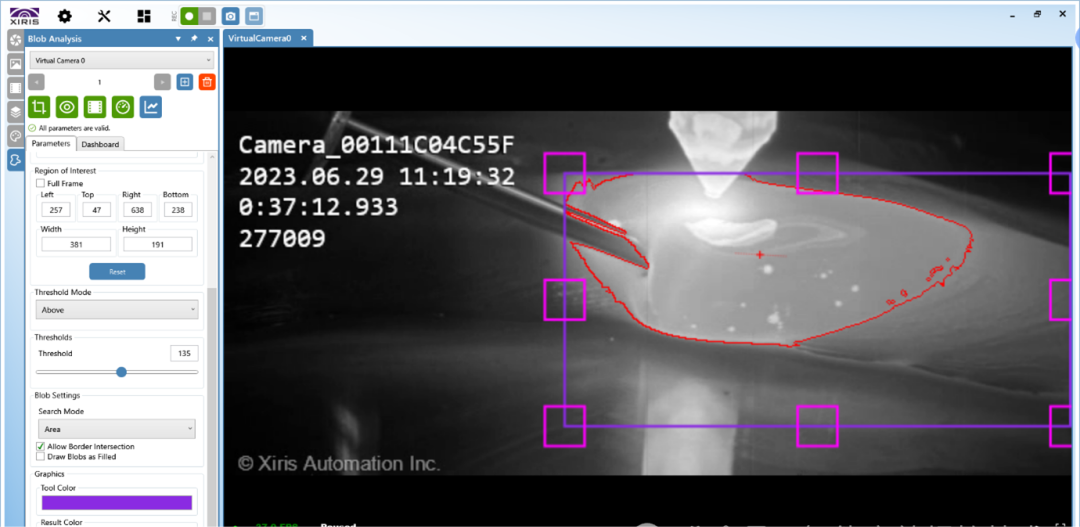1080x527 pixels.
Task: Click the red blob centroid cross marker
Action: pos(760,254)
